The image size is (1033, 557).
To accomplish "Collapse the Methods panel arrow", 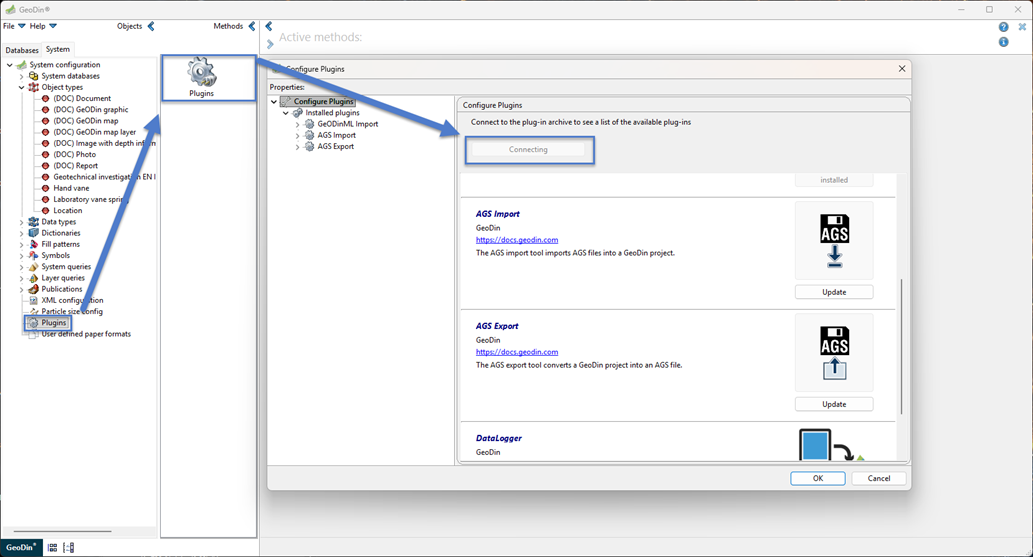I will (x=252, y=26).
